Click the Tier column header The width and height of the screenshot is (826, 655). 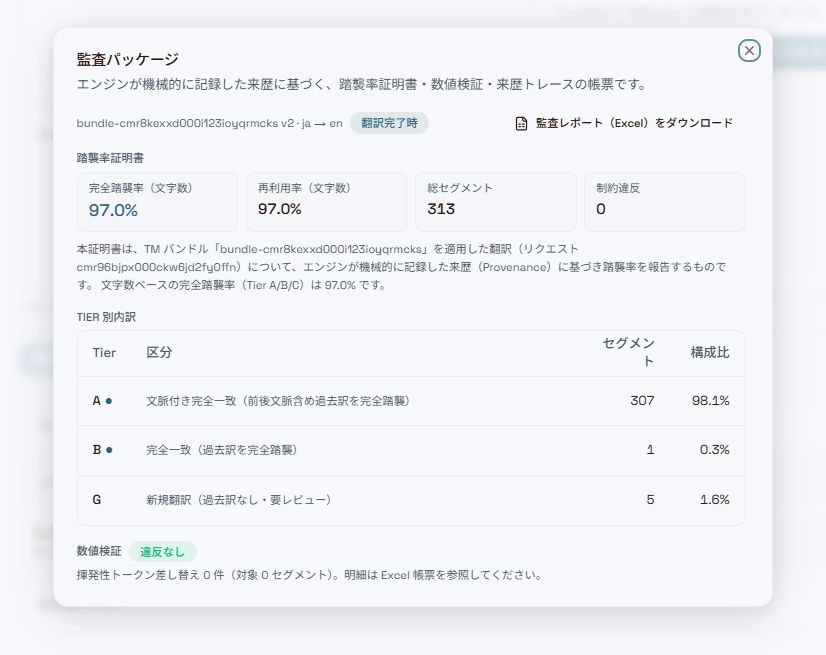point(104,353)
